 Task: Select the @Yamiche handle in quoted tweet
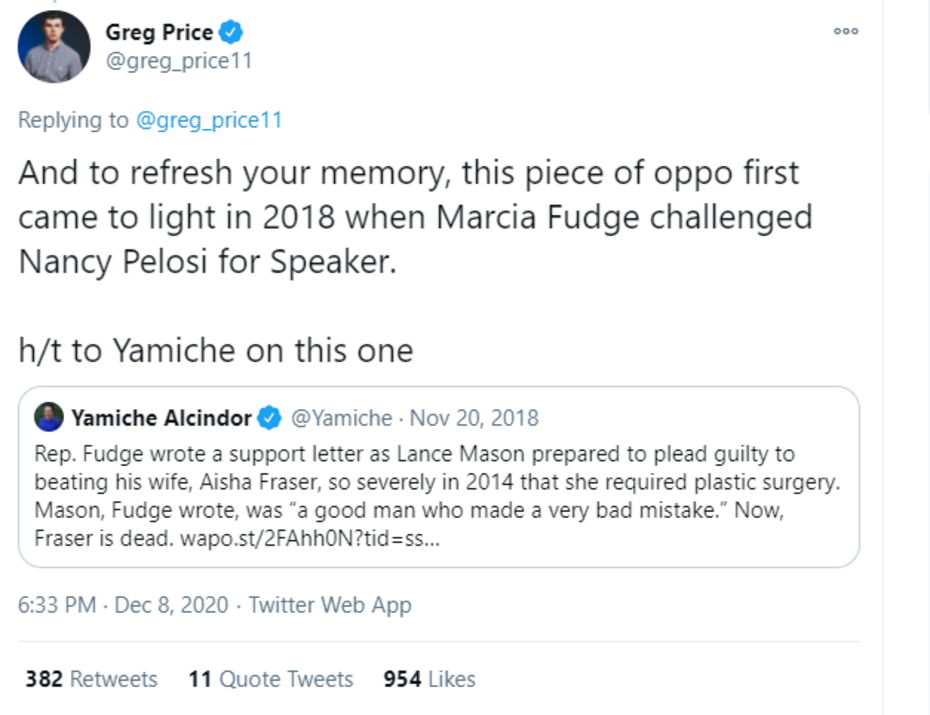click(341, 417)
